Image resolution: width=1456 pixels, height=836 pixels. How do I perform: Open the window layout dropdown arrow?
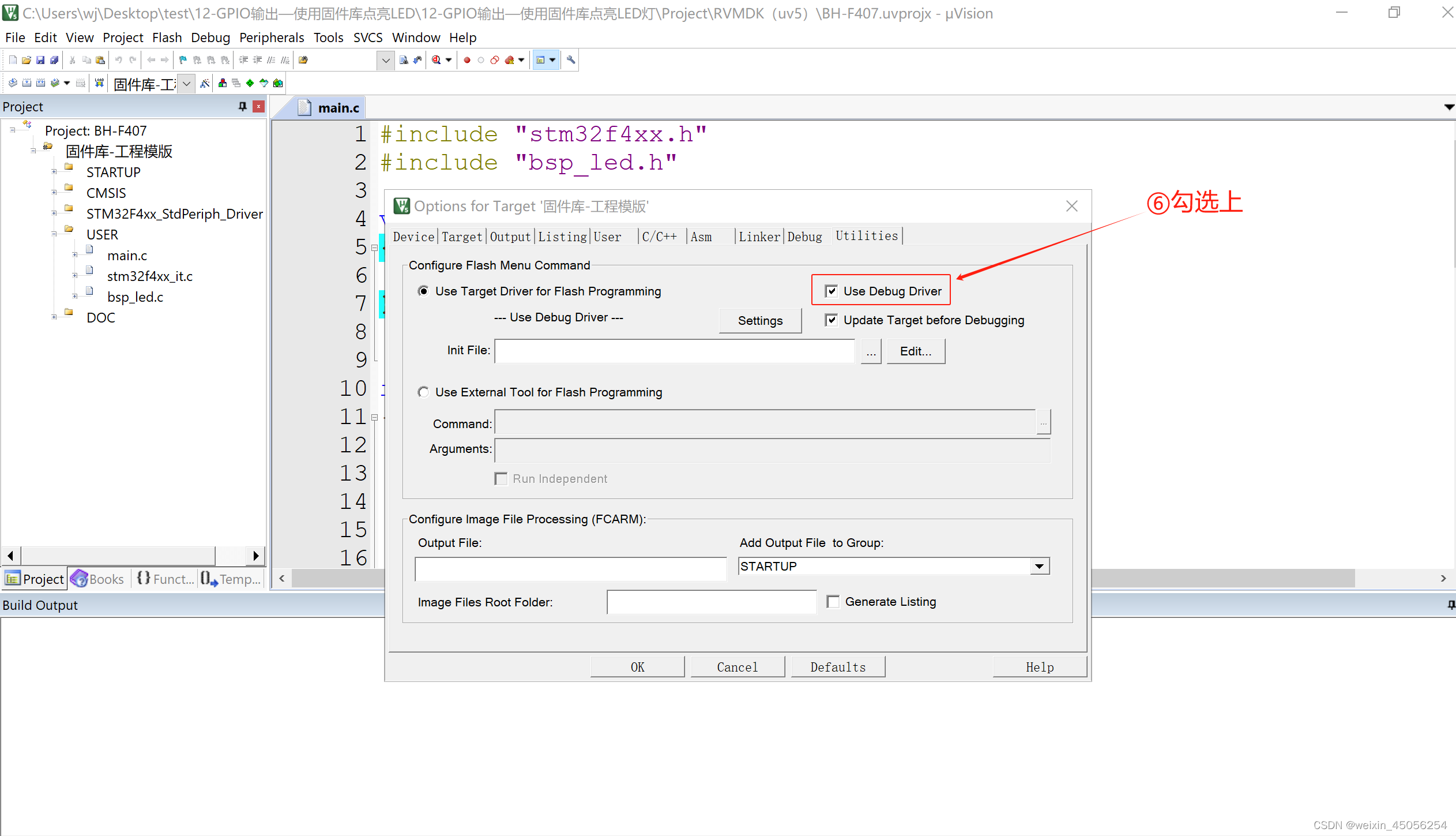click(x=552, y=60)
